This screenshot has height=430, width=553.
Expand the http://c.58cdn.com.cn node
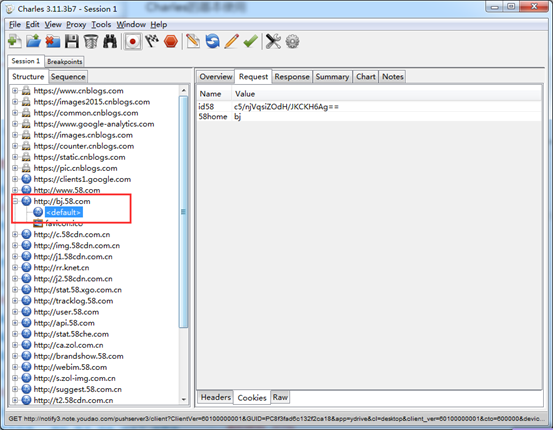point(15,234)
